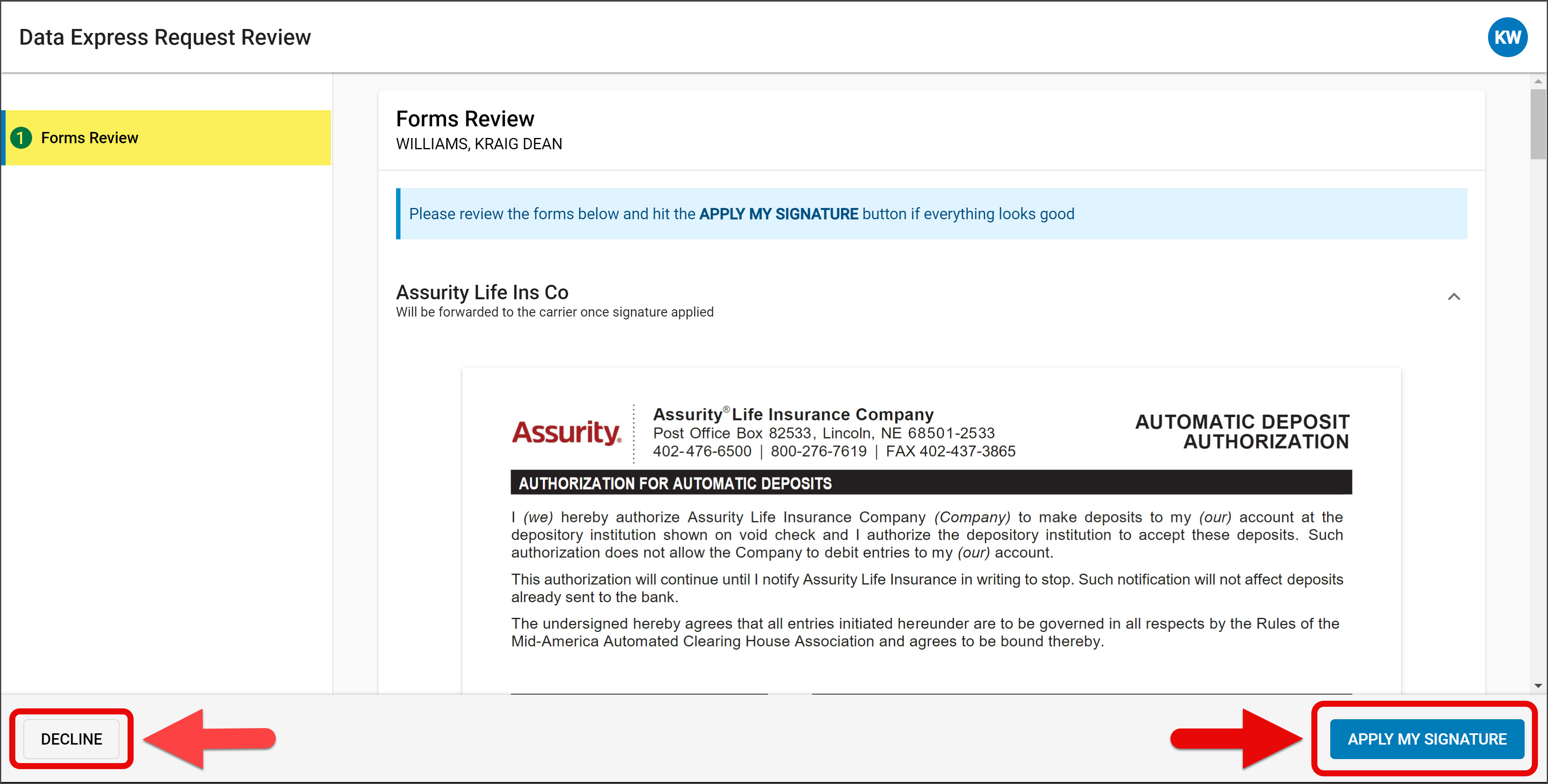This screenshot has height=784, width=1548.
Task: Open the KW user avatar menu
Action: [x=1507, y=37]
